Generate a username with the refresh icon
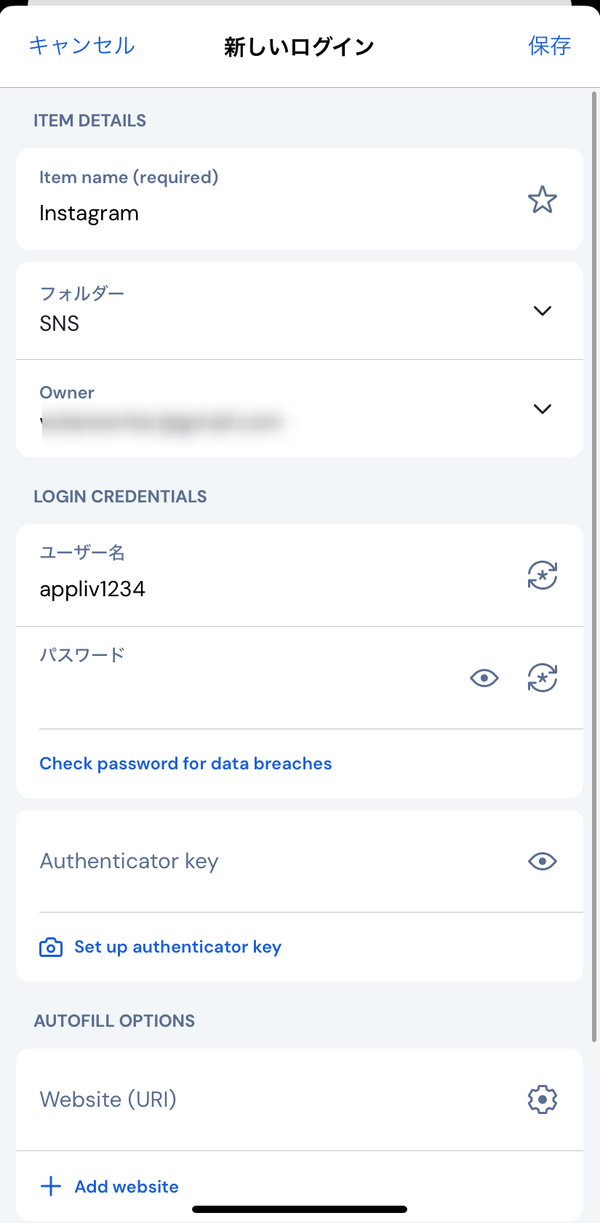Screen dimensions: 600x1223 pos(542,575)
